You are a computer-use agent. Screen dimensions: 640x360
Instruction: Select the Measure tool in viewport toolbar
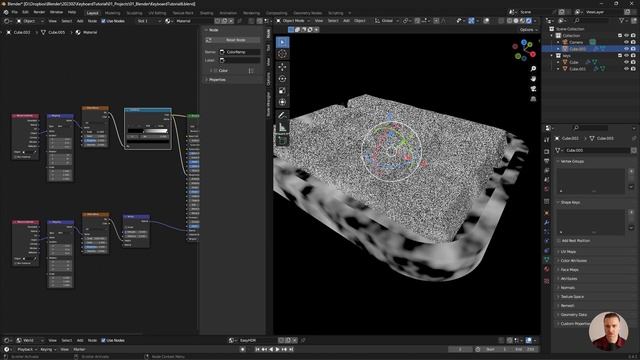(282, 127)
